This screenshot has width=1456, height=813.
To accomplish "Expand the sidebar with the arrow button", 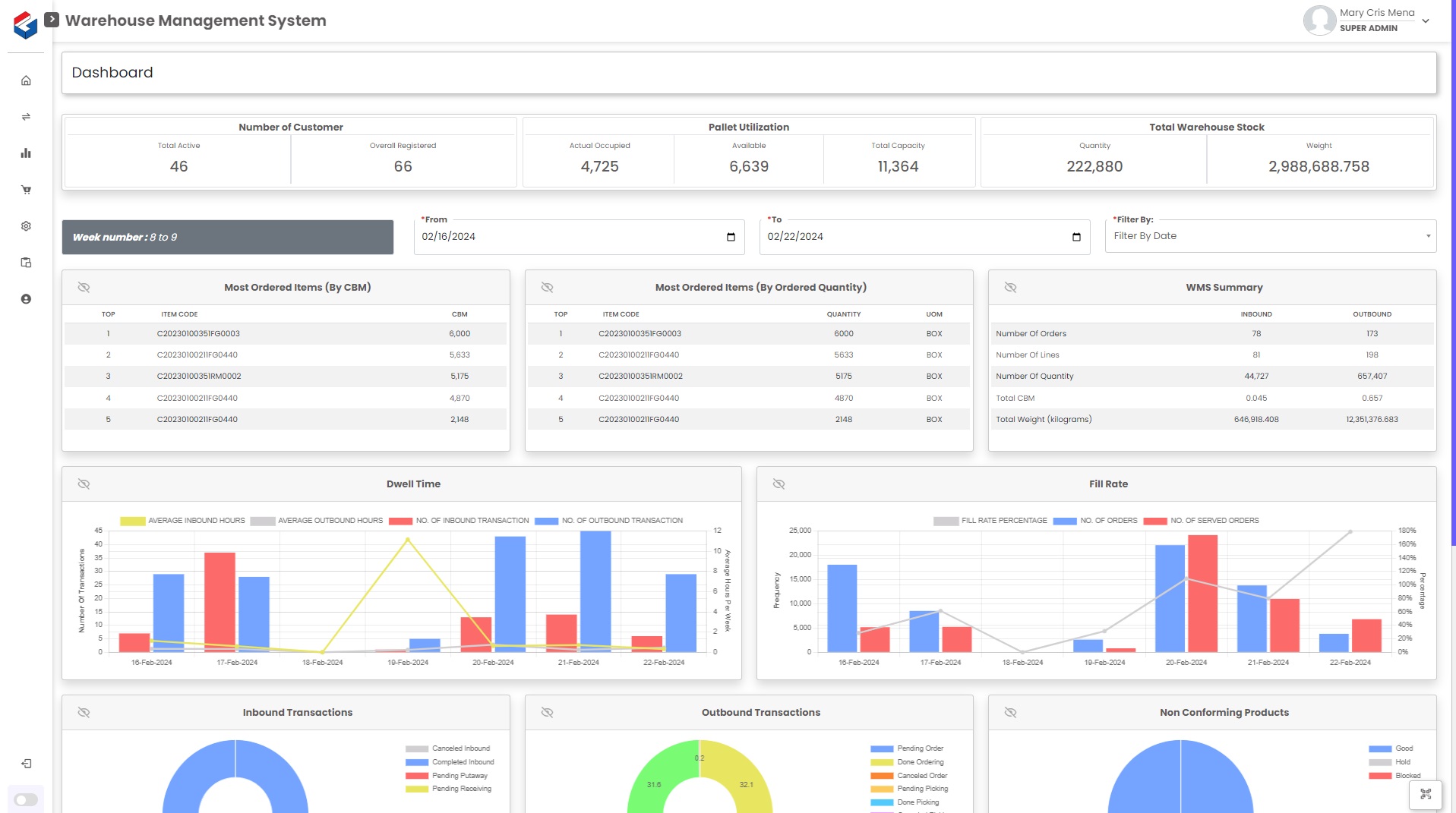I will [52, 20].
